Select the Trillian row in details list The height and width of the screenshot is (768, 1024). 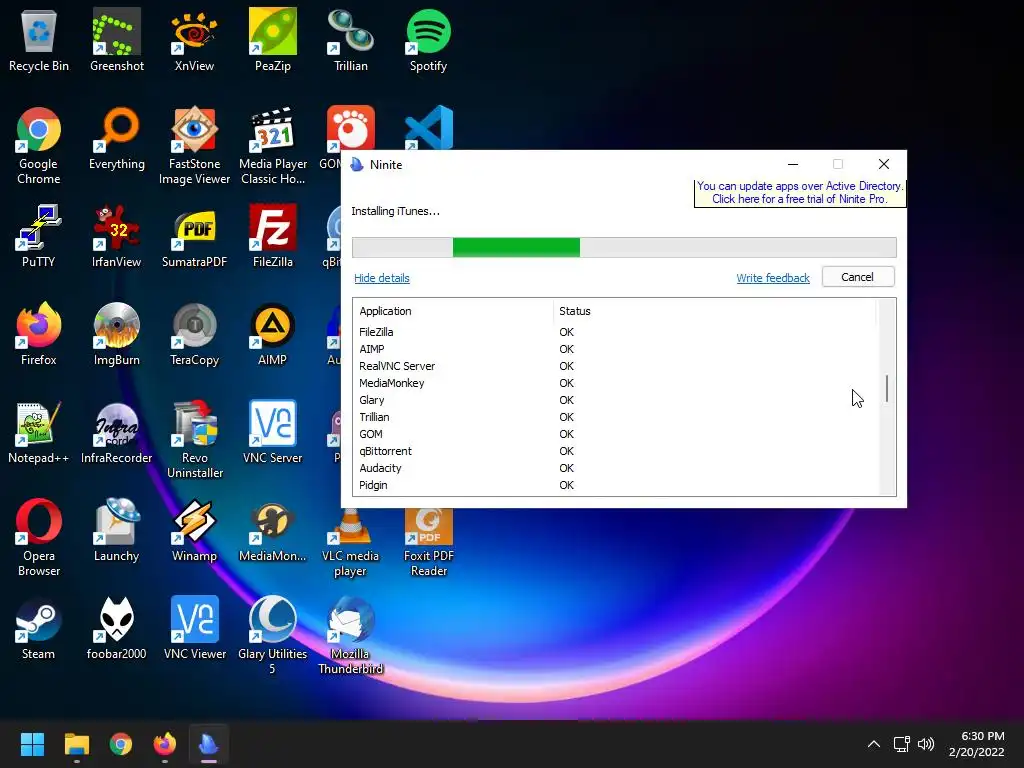pos(615,417)
